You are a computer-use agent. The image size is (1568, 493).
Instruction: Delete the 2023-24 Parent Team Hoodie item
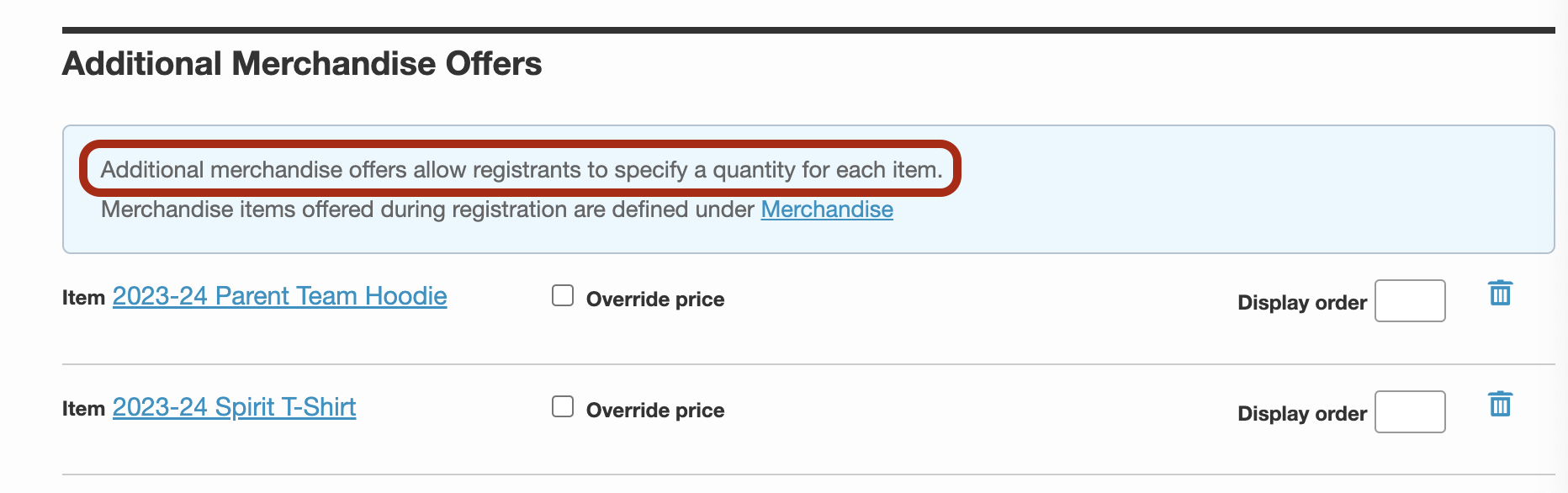point(1500,293)
